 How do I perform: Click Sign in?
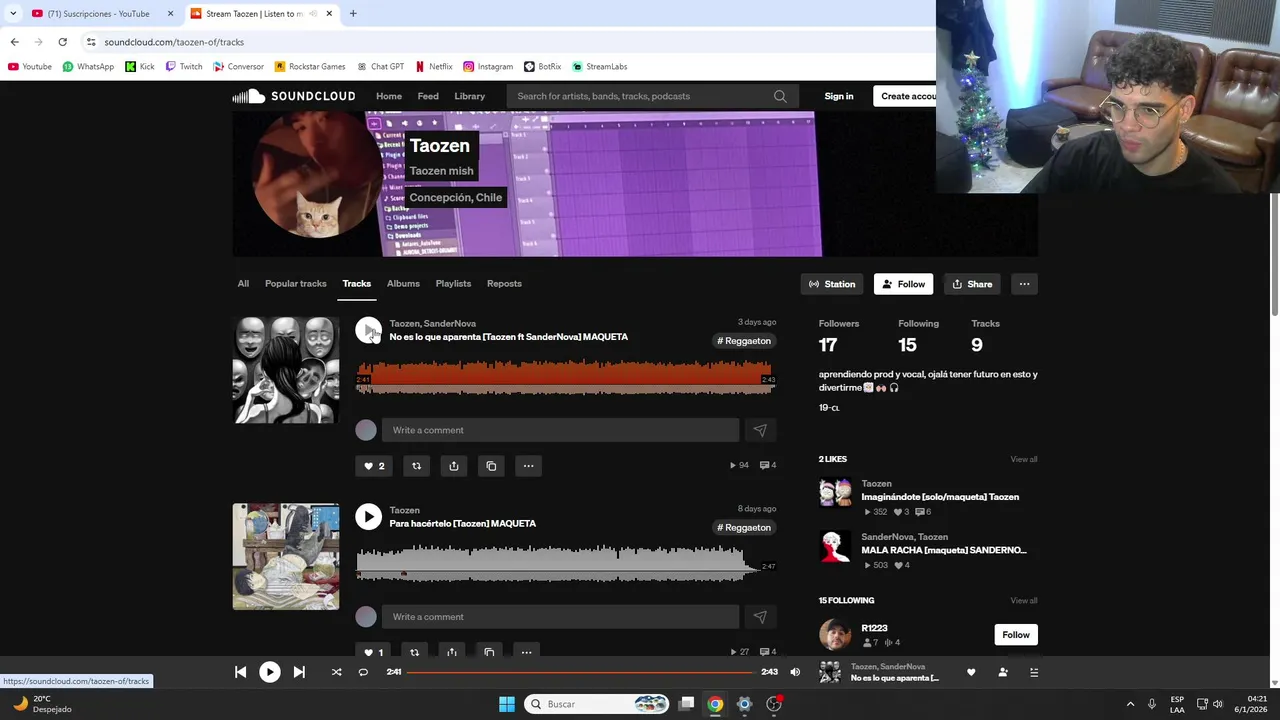(x=839, y=96)
